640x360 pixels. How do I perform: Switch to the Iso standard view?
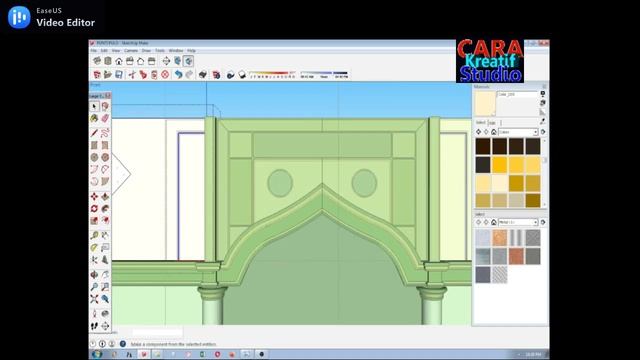(97, 61)
